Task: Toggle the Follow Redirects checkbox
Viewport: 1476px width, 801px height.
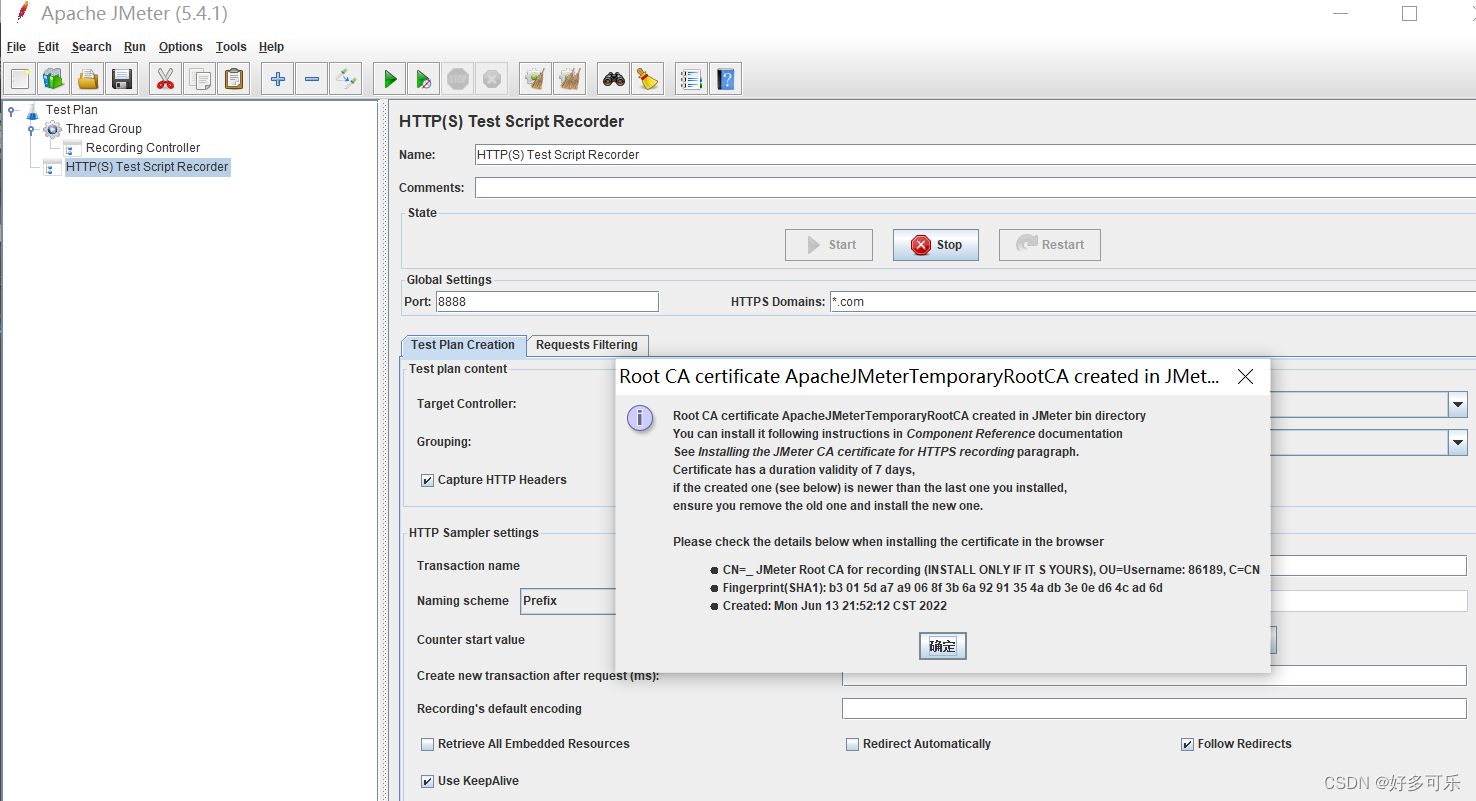Action: pos(1187,744)
